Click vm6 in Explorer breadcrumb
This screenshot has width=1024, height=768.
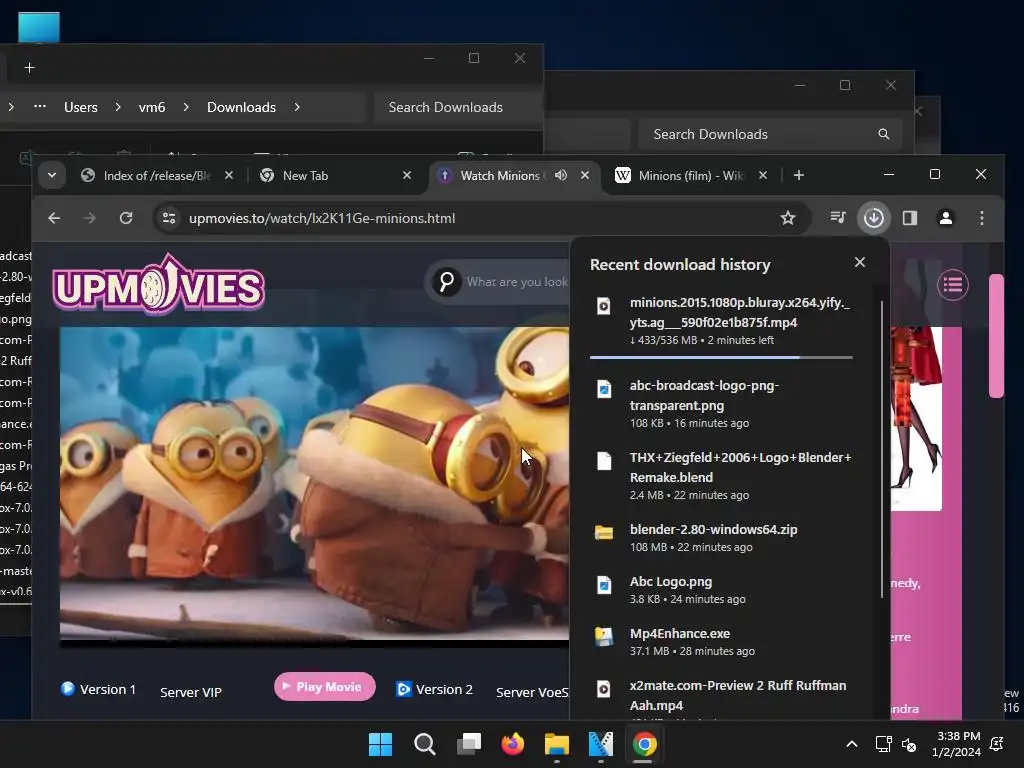click(152, 107)
